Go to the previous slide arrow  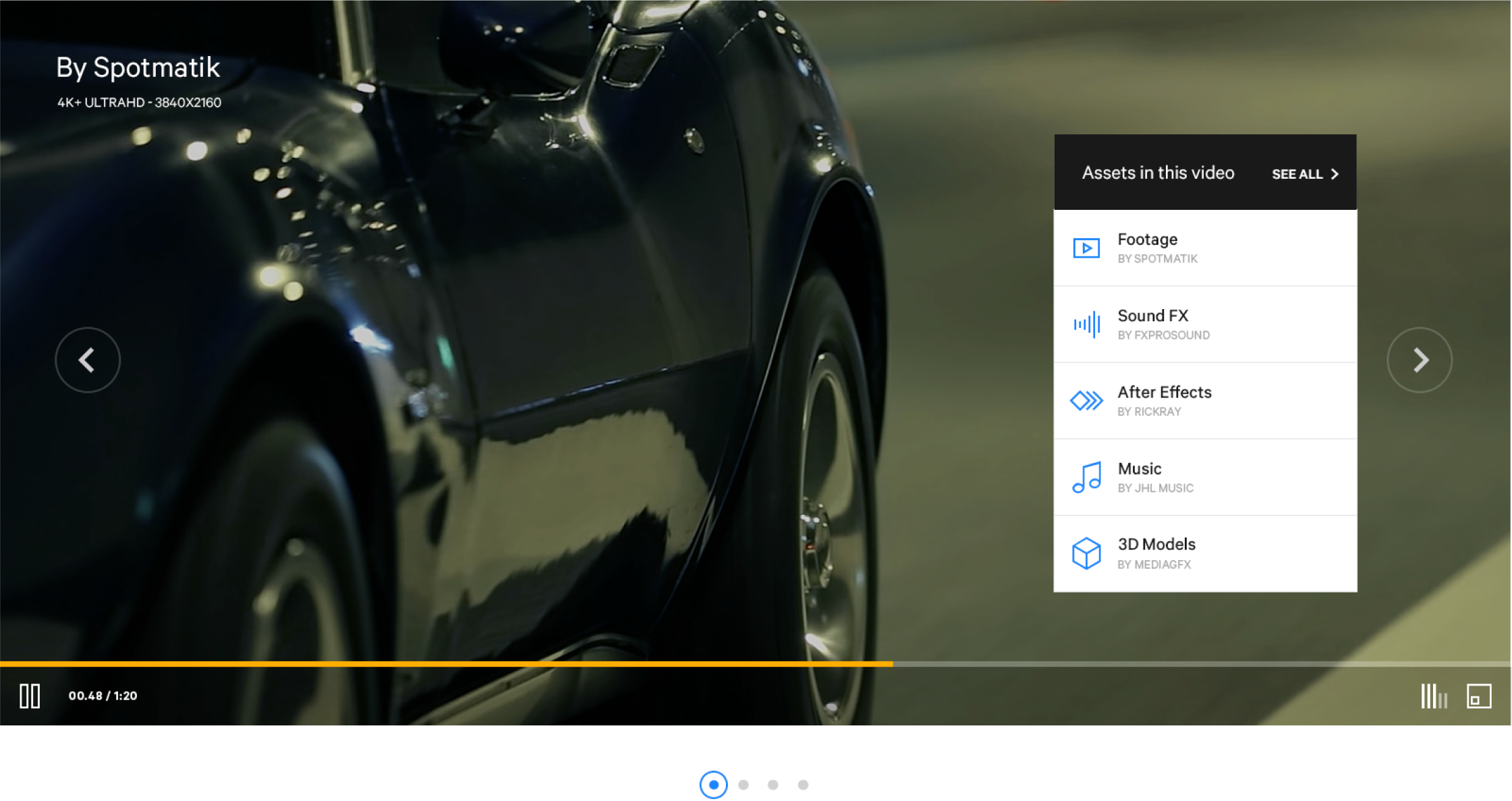pyautogui.click(x=88, y=360)
